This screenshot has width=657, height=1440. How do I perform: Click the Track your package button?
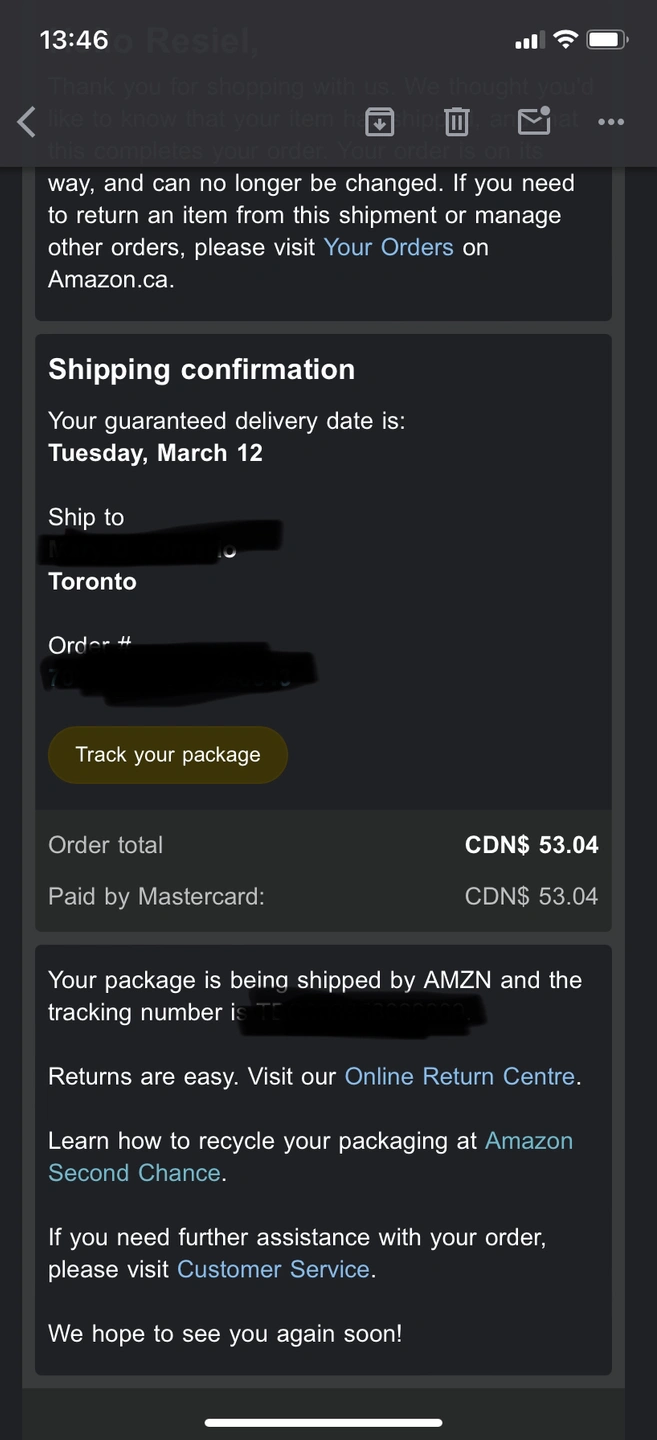point(168,755)
